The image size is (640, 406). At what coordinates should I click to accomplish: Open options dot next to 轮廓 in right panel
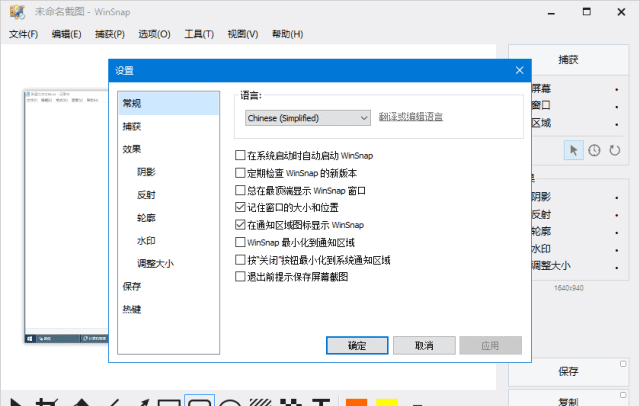point(617,233)
